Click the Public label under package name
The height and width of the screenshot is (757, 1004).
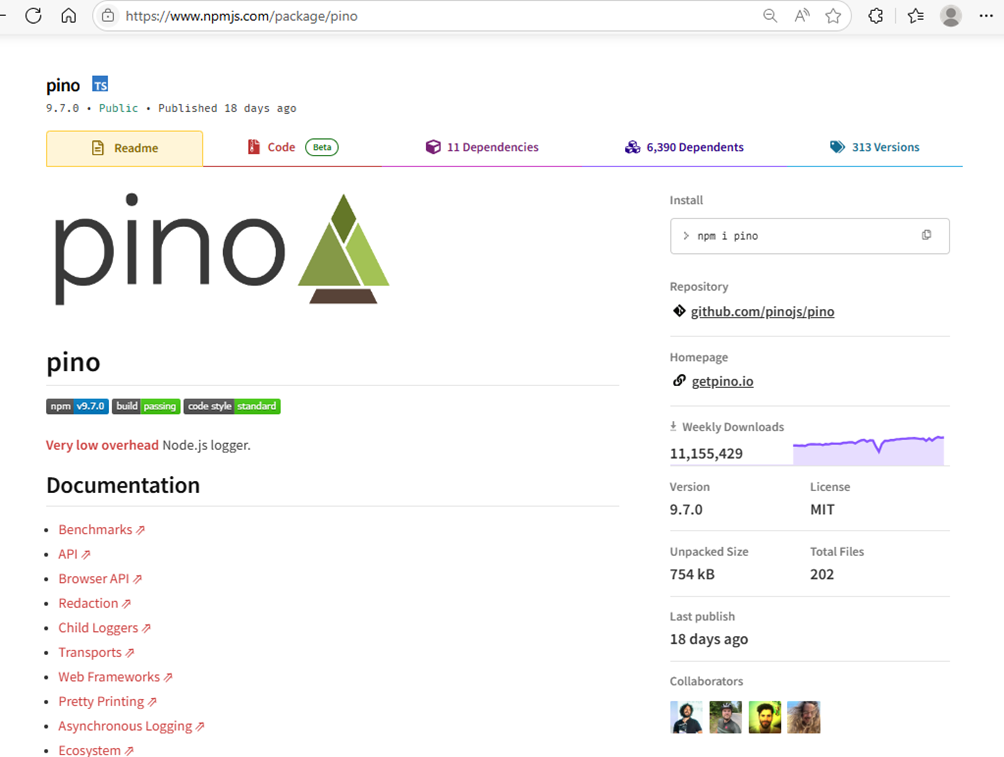point(118,108)
